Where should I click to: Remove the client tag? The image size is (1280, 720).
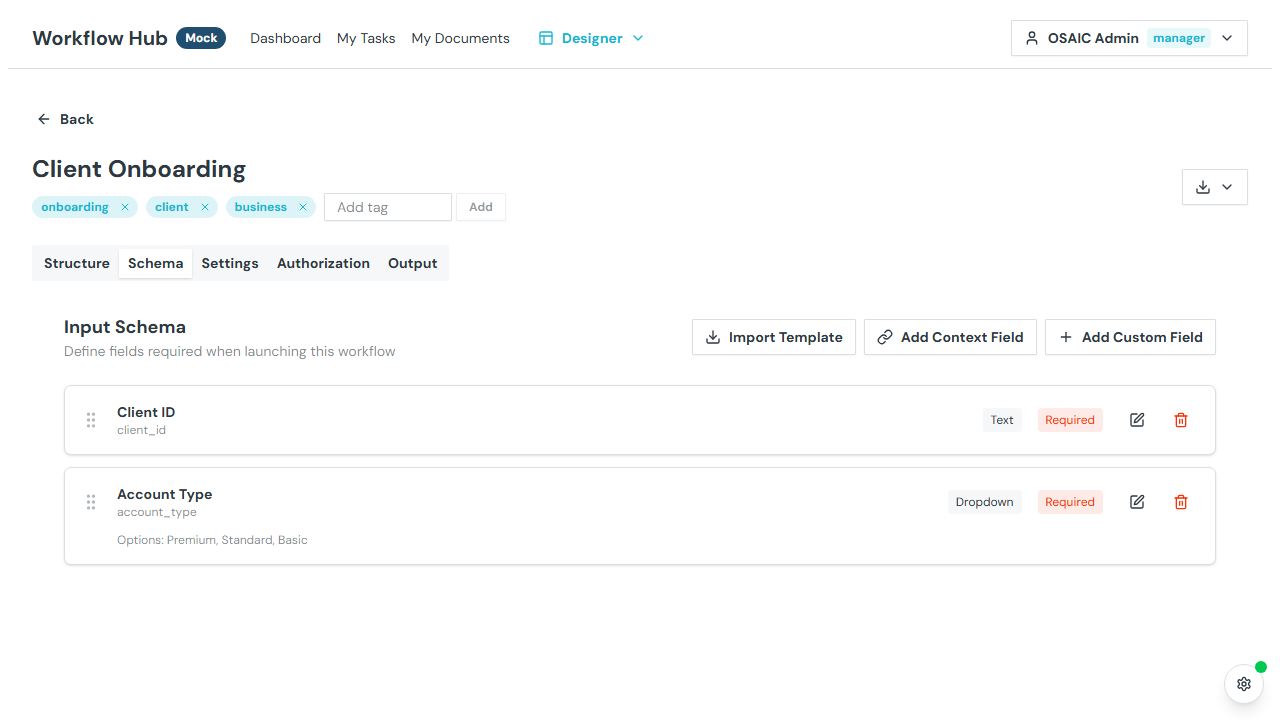click(205, 207)
